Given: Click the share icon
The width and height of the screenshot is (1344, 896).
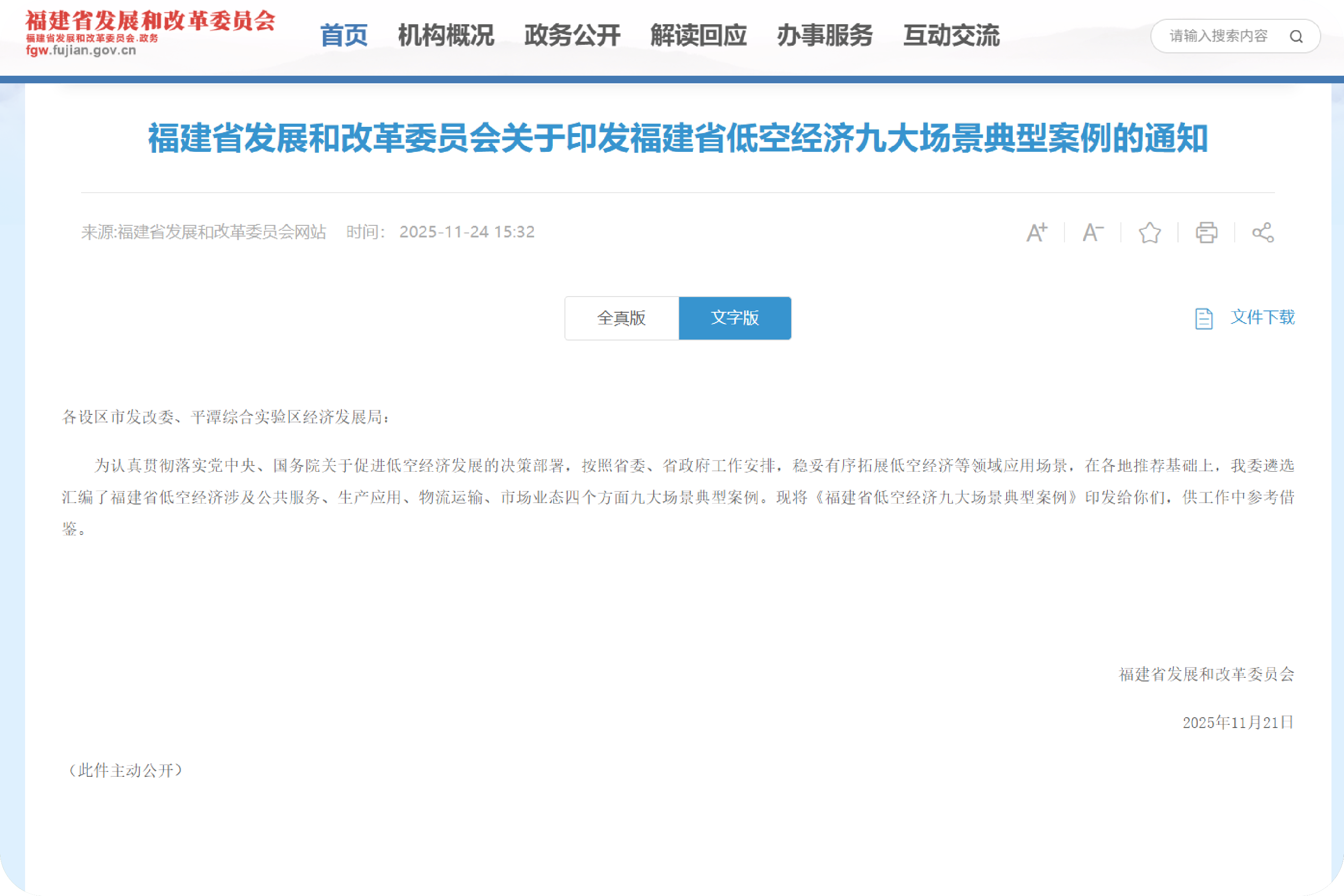Looking at the screenshot, I should click(1263, 232).
